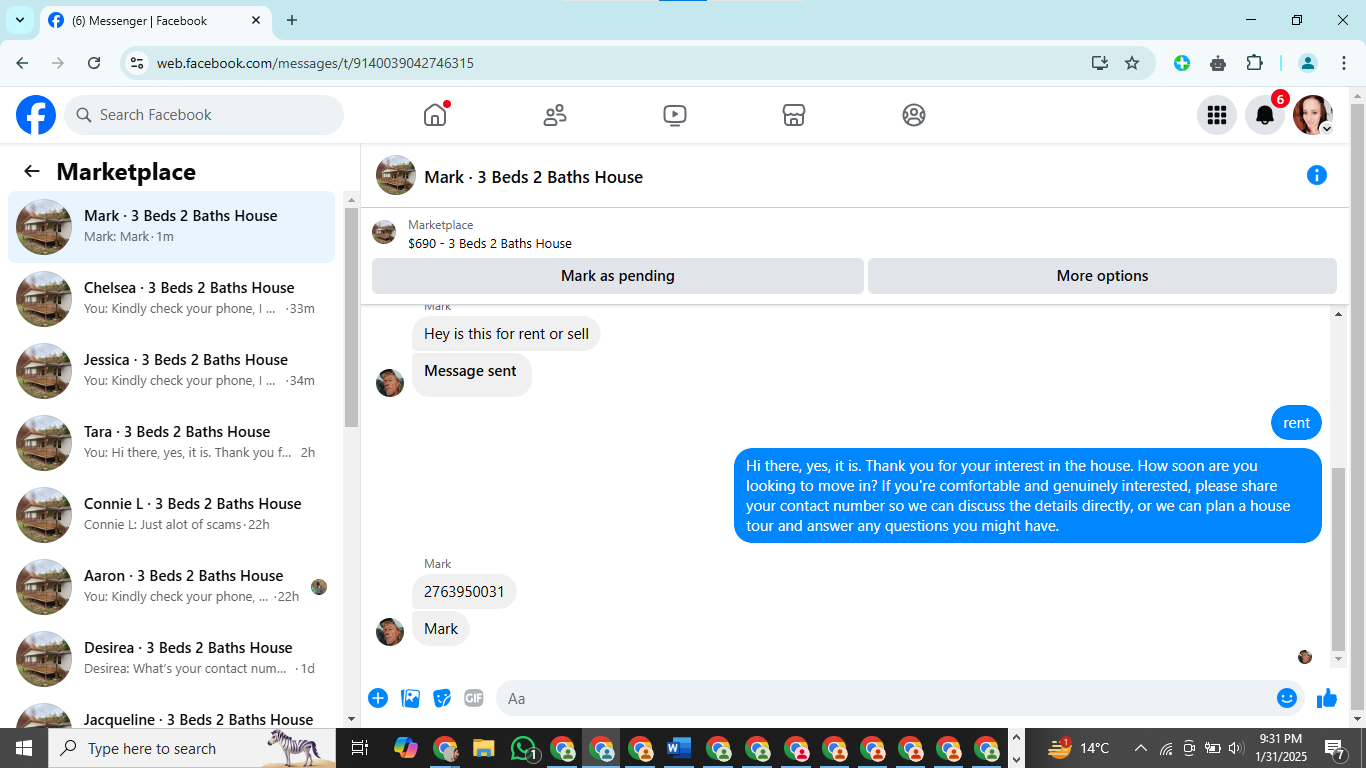Open the Chrome profile icon
The height and width of the screenshot is (768, 1366).
[1307, 63]
